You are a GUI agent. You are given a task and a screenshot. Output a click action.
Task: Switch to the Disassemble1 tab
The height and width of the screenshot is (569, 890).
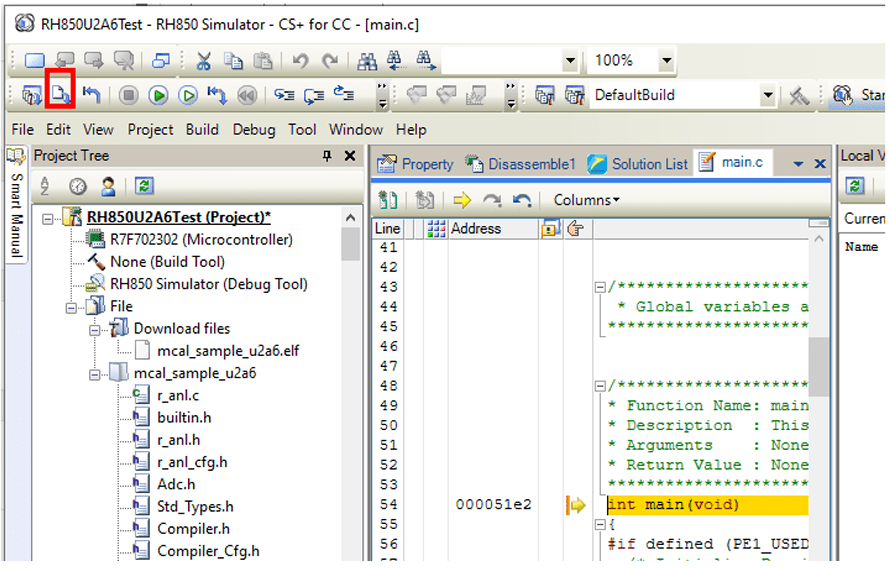(522, 164)
